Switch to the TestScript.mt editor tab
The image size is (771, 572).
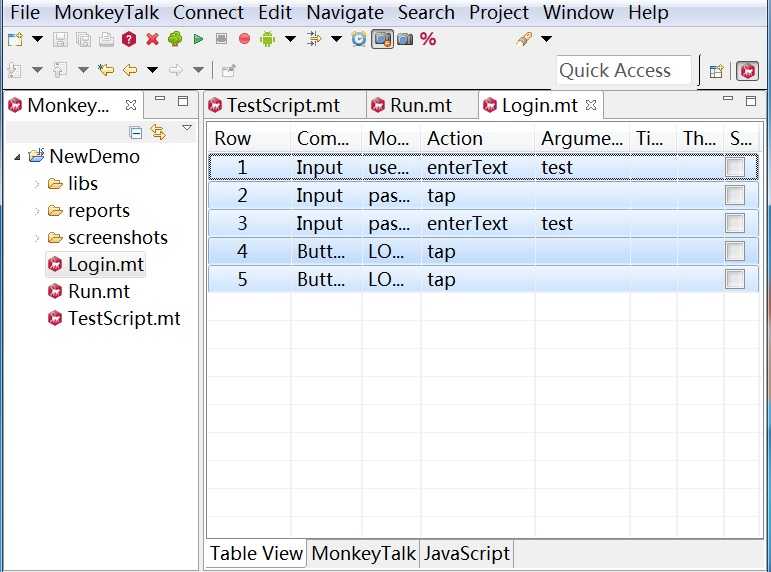[283, 105]
